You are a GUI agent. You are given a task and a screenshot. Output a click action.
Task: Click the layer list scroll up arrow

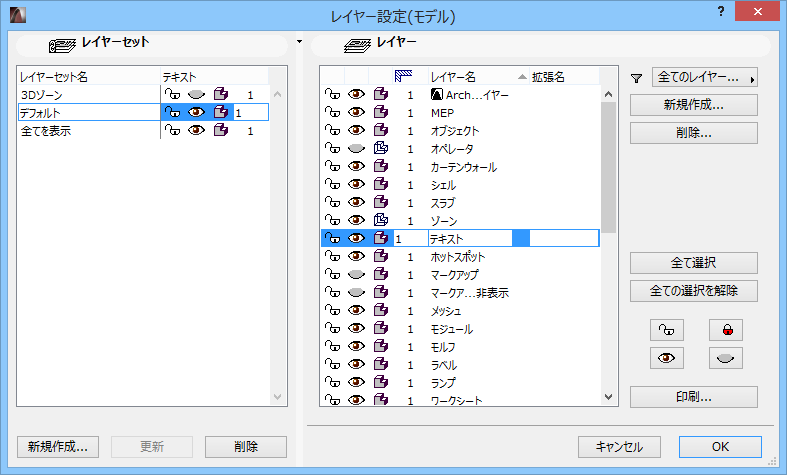click(x=608, y=94)
